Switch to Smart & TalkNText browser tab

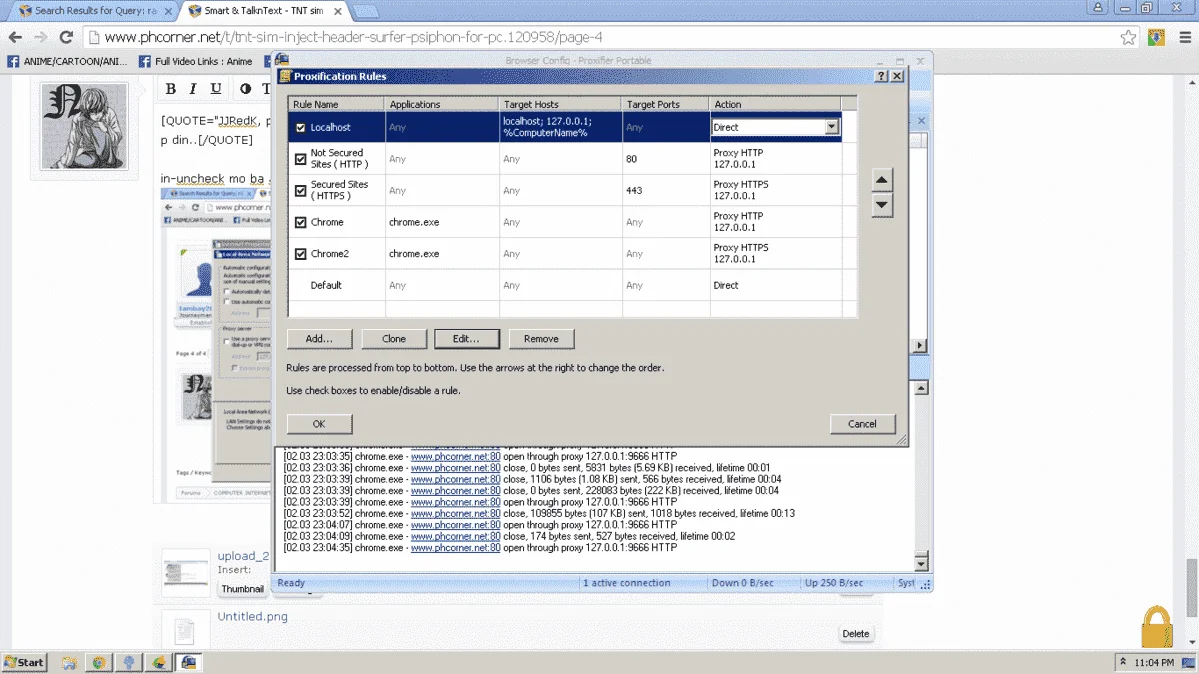264,11
